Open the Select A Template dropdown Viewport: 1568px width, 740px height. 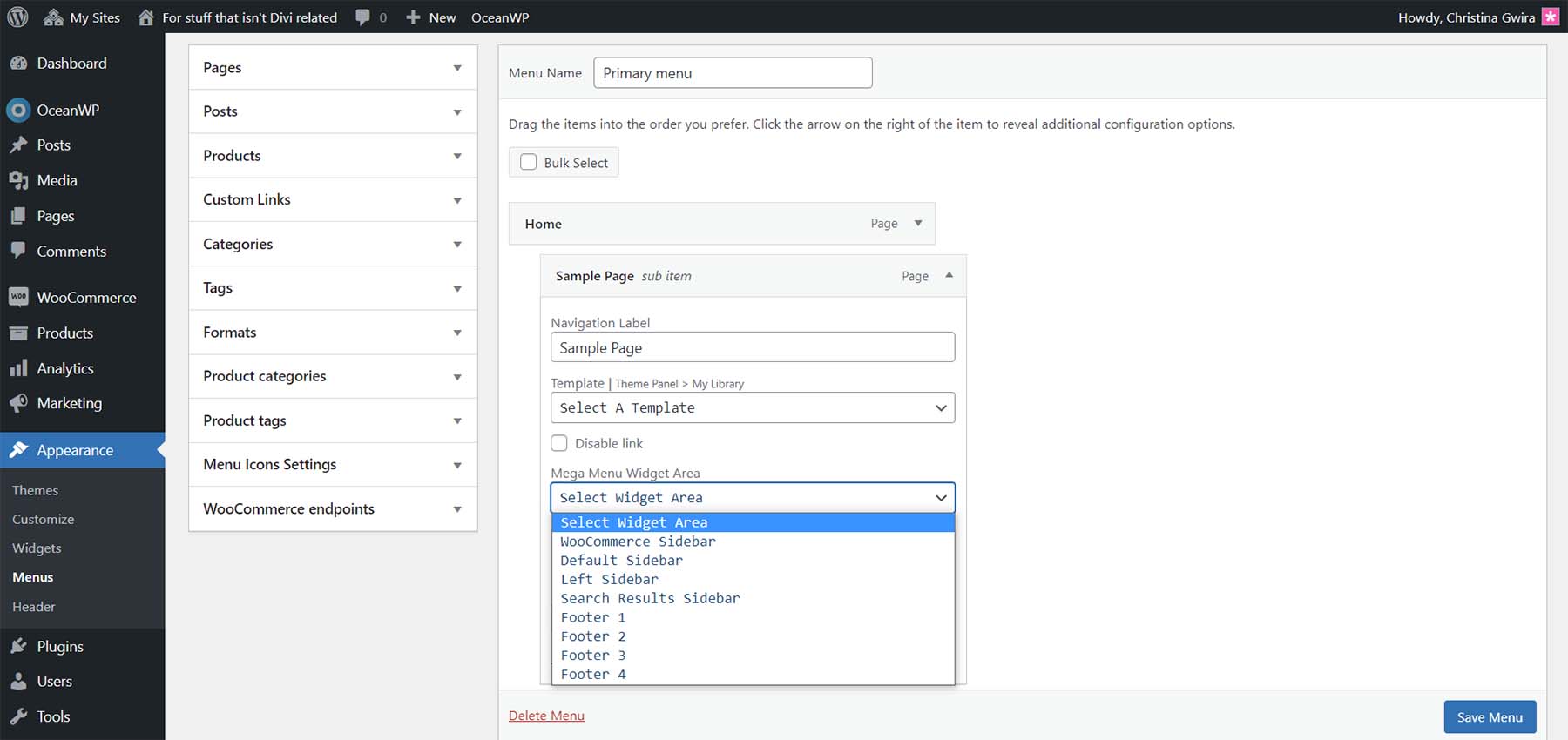click(753, 407)
